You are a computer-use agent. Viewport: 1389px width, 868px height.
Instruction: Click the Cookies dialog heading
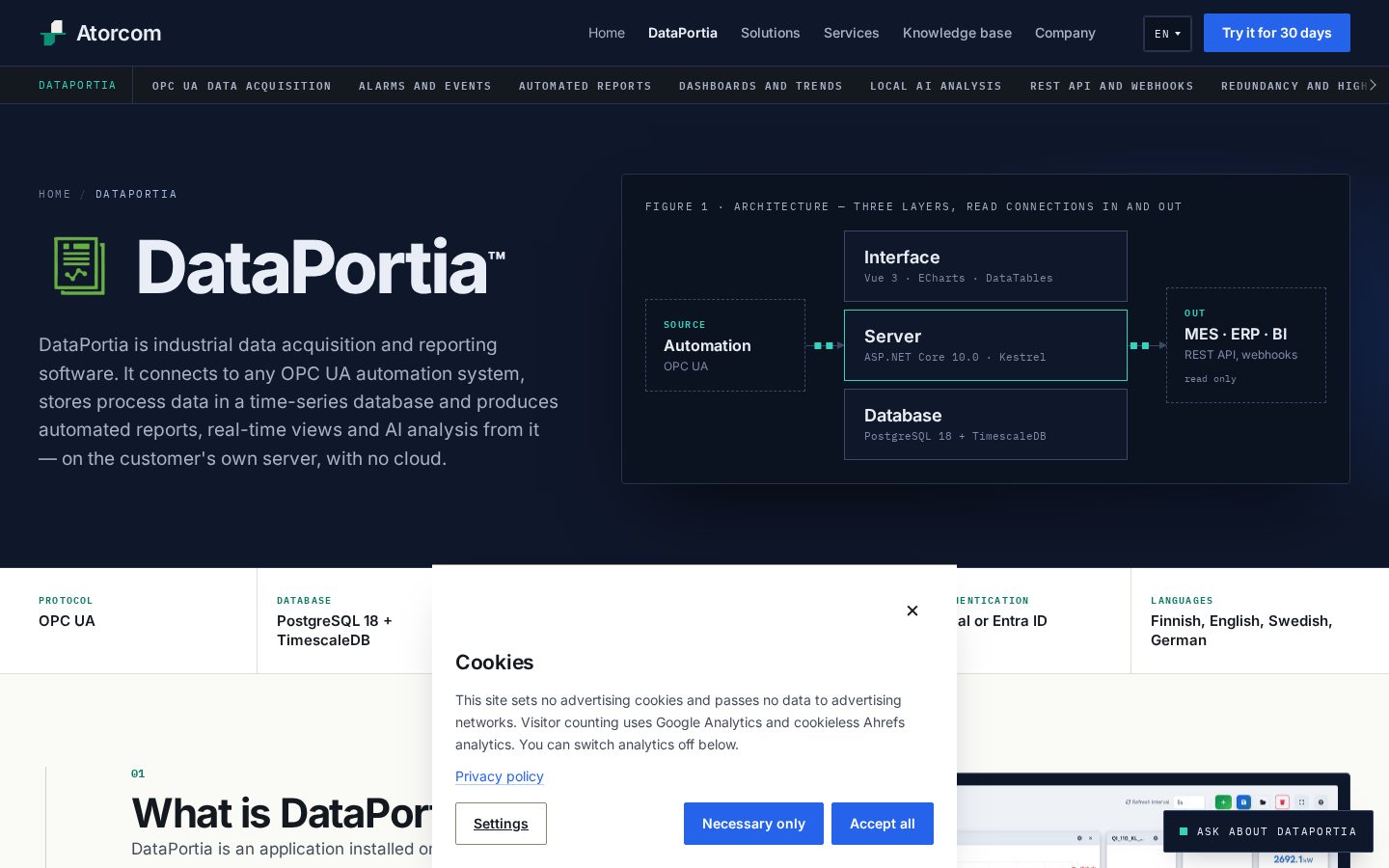495,663
